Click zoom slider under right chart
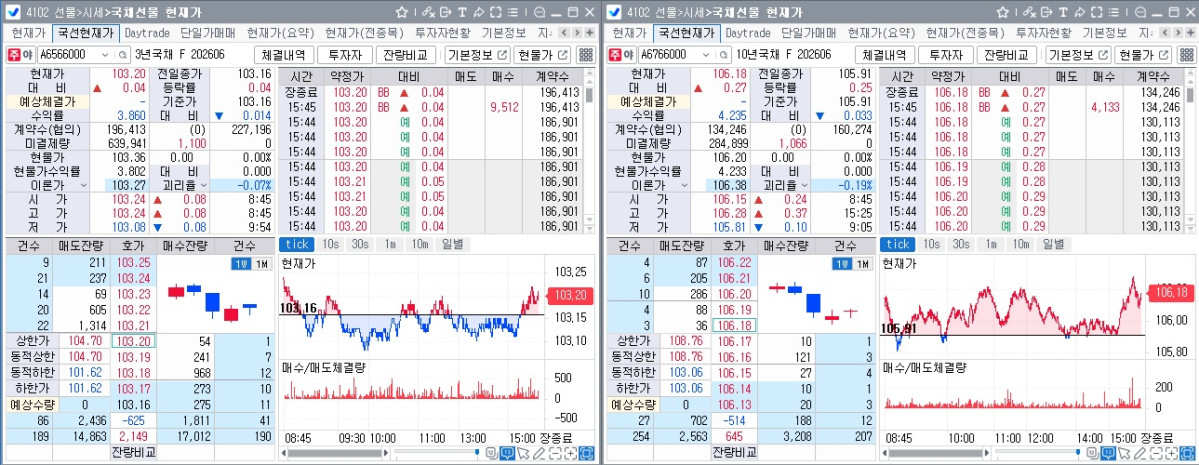The width and height of the screenshot is (1199, 465). coord(1038,453)
